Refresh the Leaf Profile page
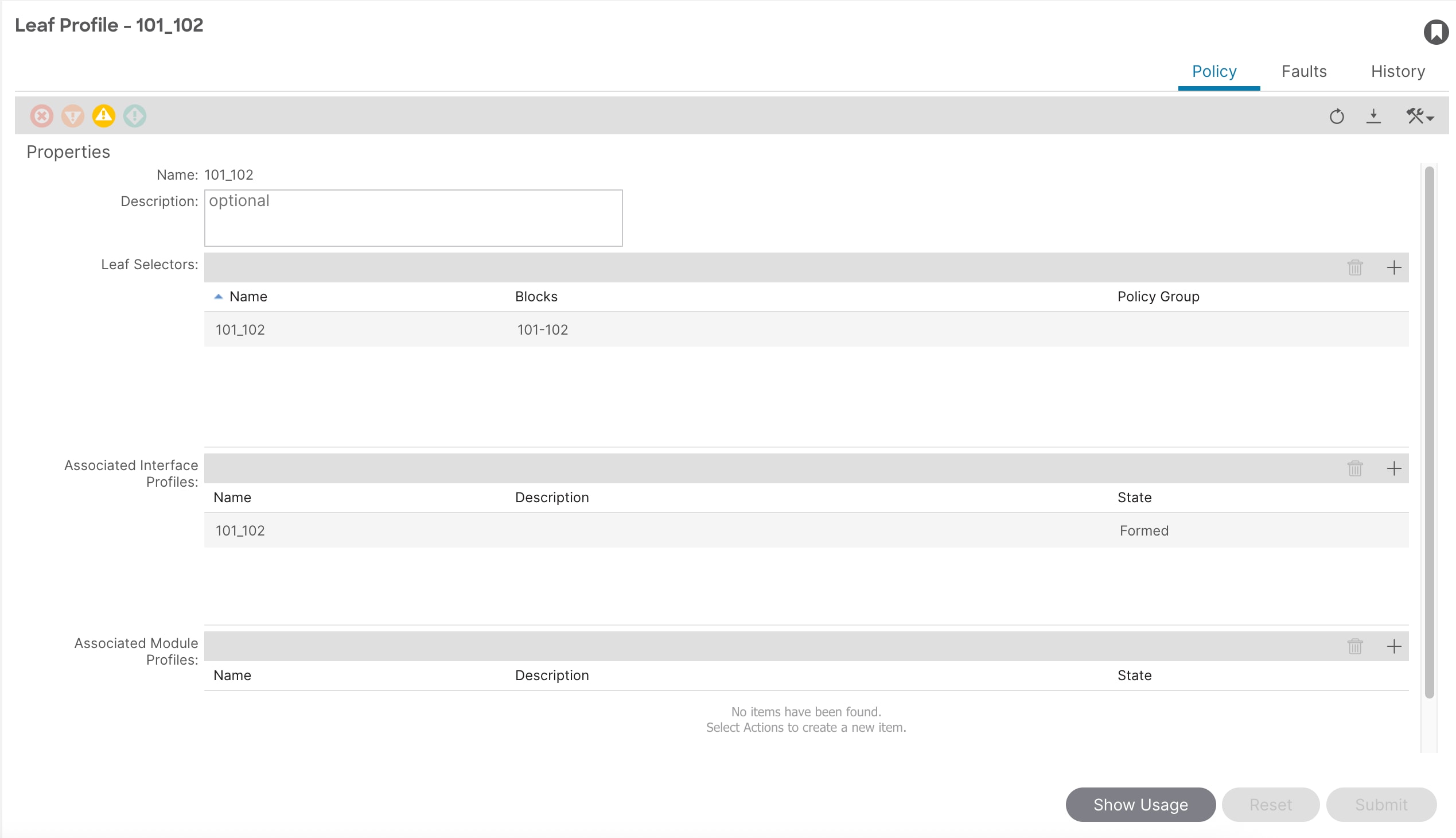Viewport: 1456px width, 838px height. coord(1336,117)
